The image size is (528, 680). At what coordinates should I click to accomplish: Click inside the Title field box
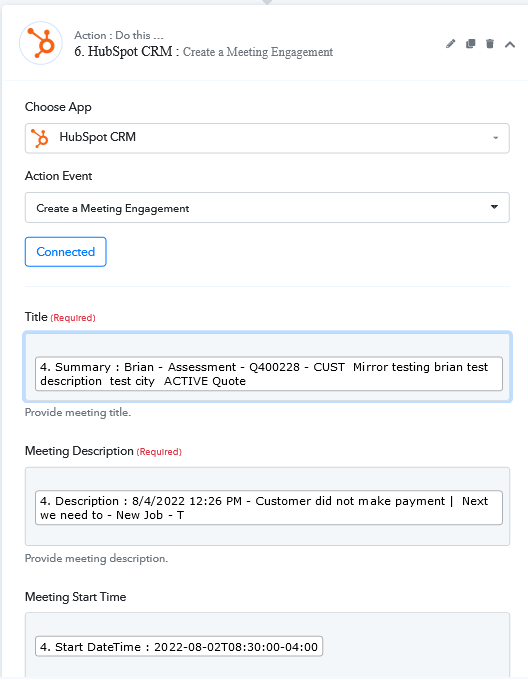pyautogui.click(x=267, y=367)
